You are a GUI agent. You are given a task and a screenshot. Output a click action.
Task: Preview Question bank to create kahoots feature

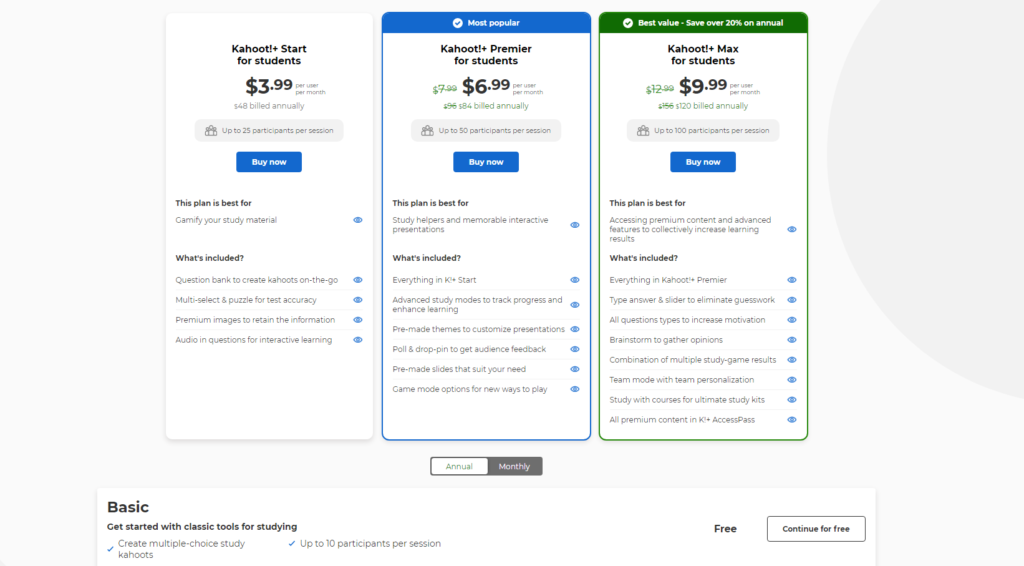point(358,280)
